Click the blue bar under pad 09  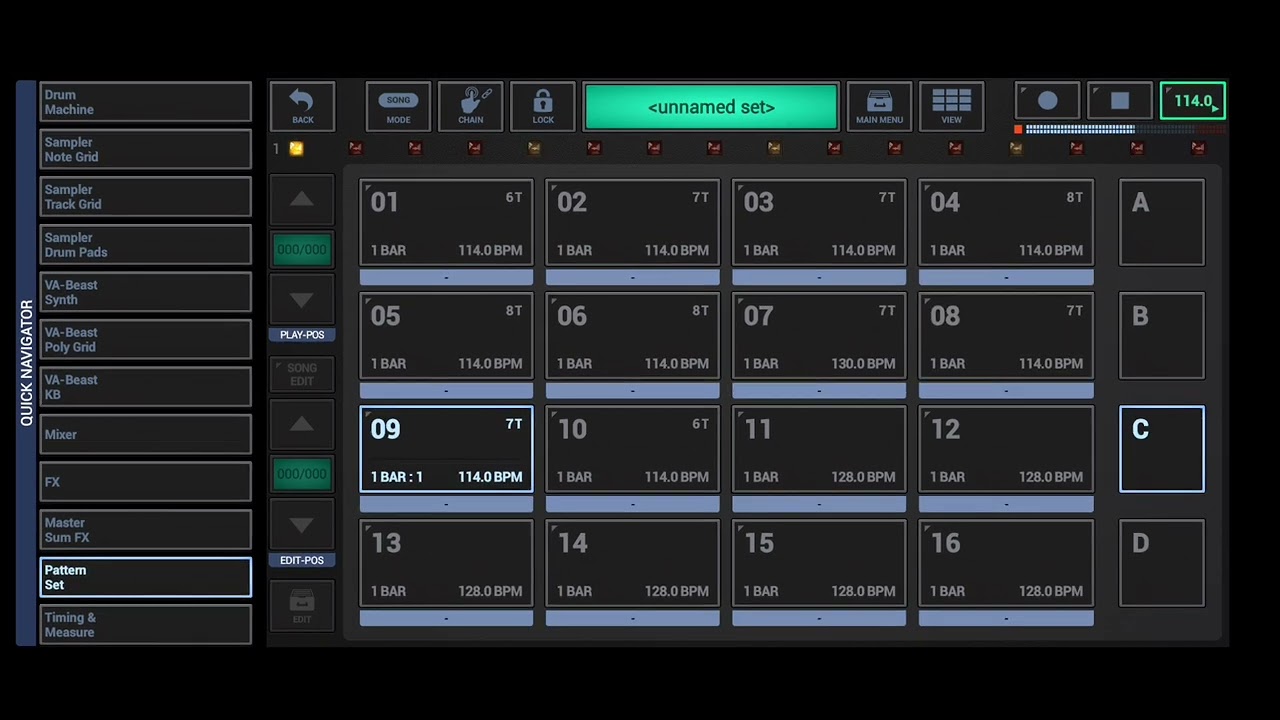pos(446,504)
